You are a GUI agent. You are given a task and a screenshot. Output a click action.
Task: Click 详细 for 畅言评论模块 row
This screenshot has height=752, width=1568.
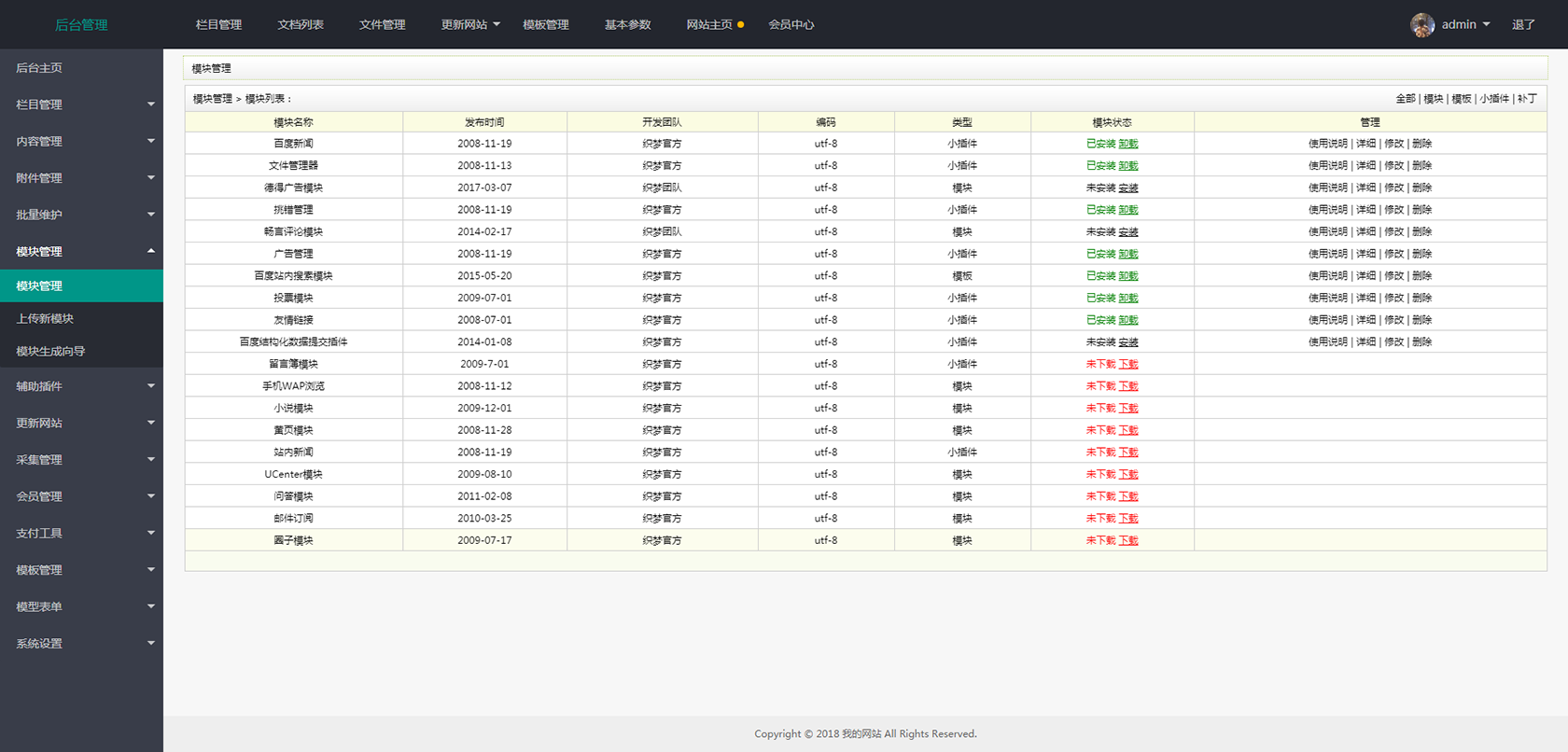click(1365, 232)
